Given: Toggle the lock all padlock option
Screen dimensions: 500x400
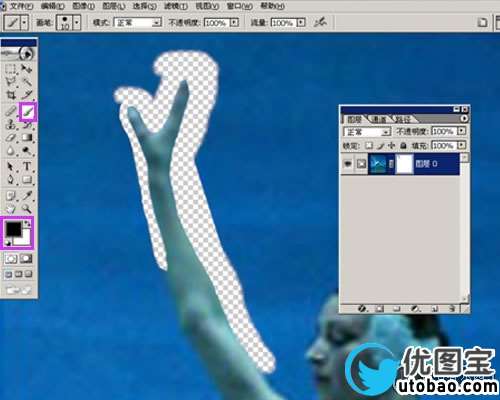Looking at the screenshot, I should coord(403,145).
